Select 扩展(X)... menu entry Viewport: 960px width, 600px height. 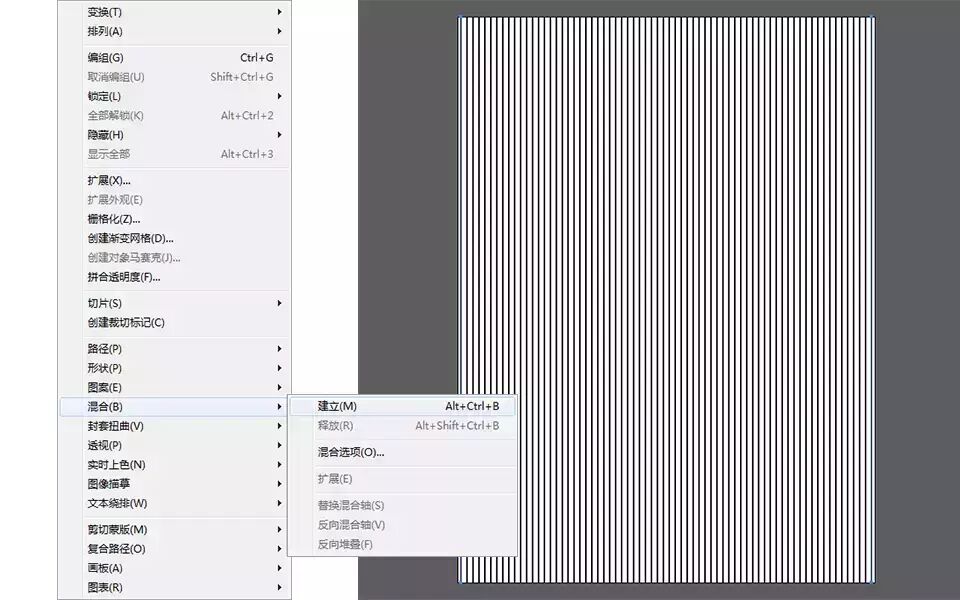point(174,181)
